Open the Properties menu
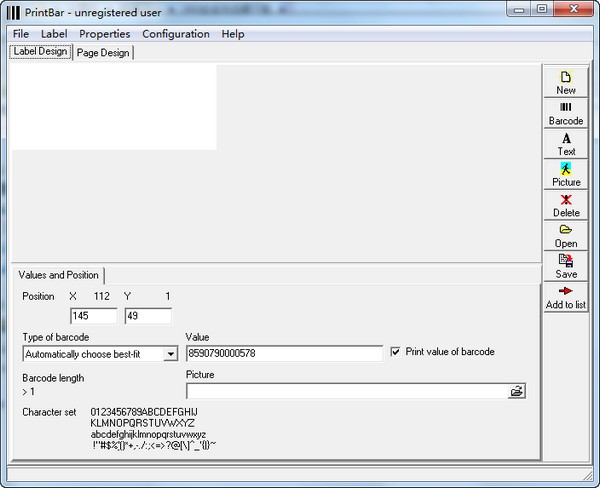600x488 pixels. click(104, 34)
